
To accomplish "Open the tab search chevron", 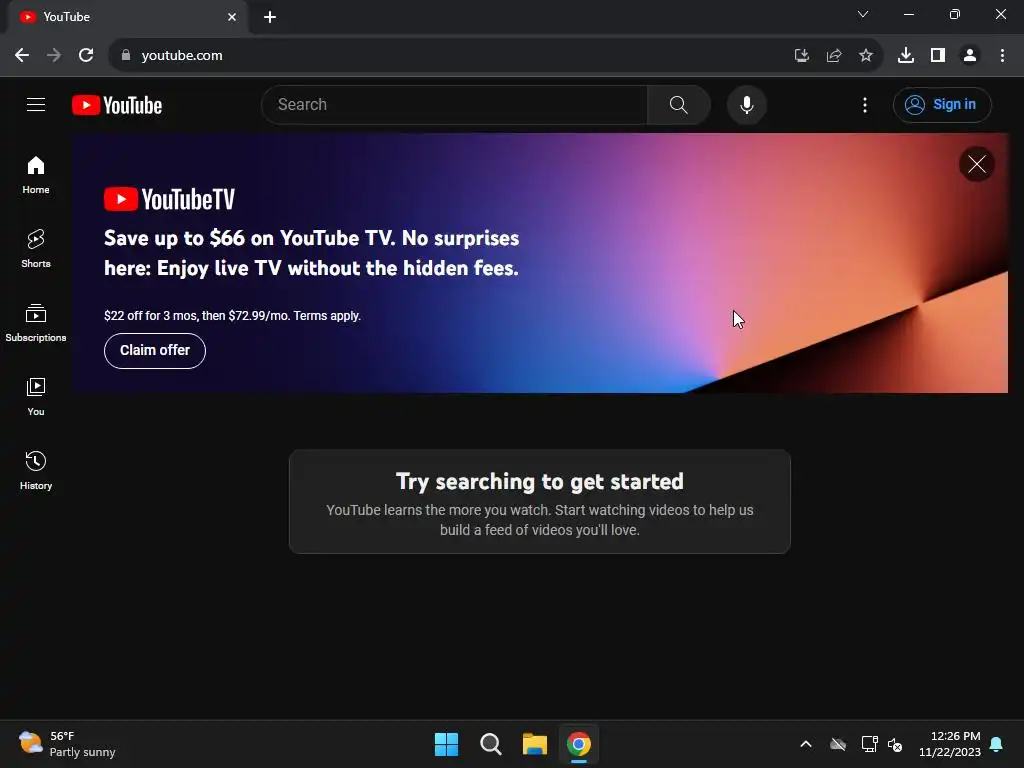I will [863, 14].
